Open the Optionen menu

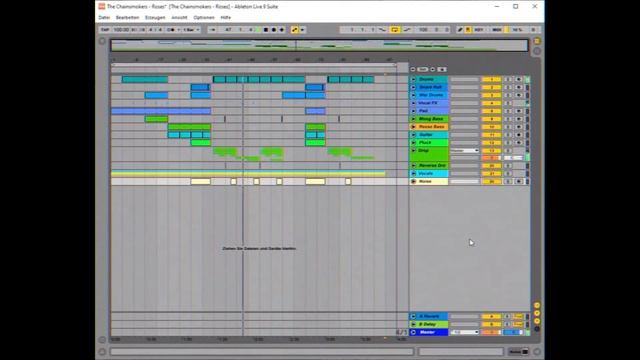coord(204,18)
